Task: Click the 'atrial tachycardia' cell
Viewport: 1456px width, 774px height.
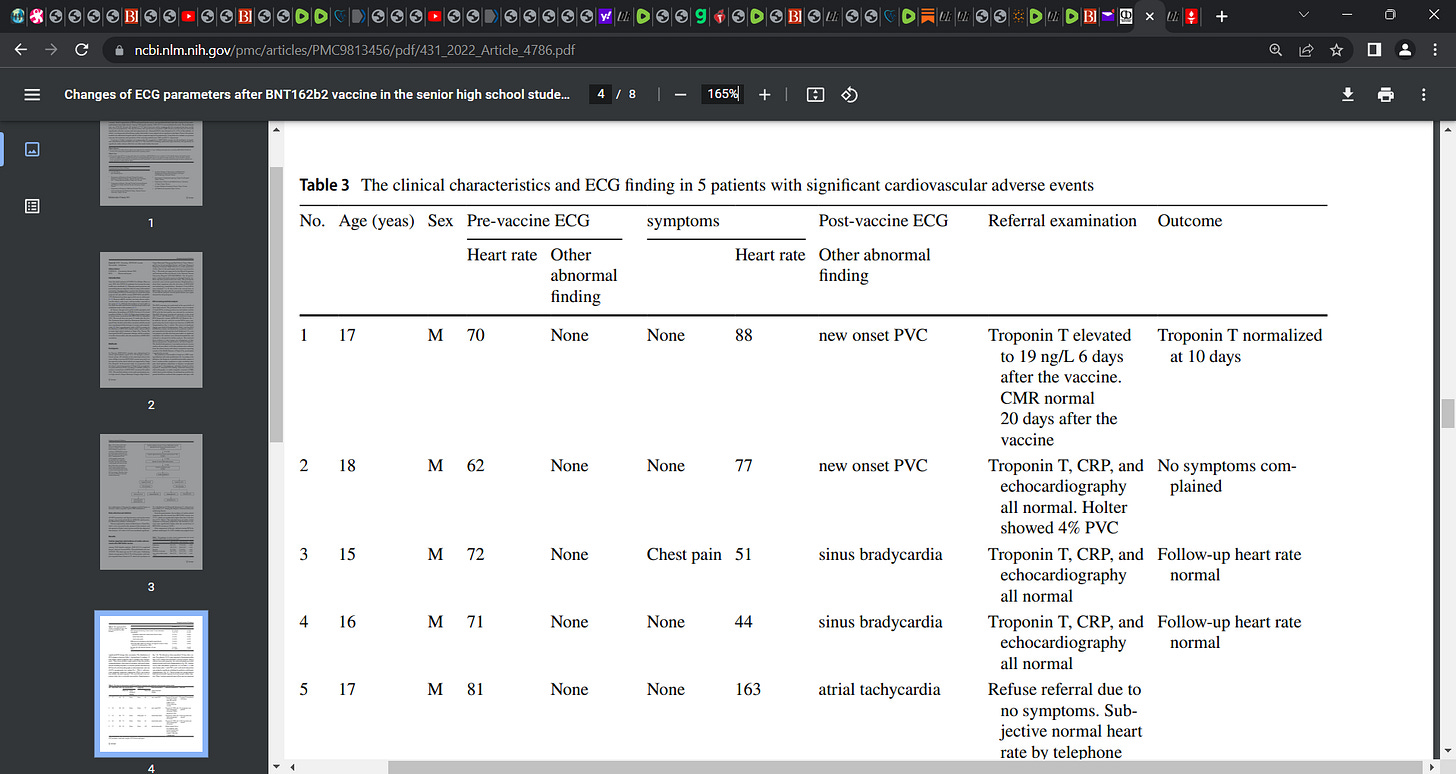Action: click(879, 689)
